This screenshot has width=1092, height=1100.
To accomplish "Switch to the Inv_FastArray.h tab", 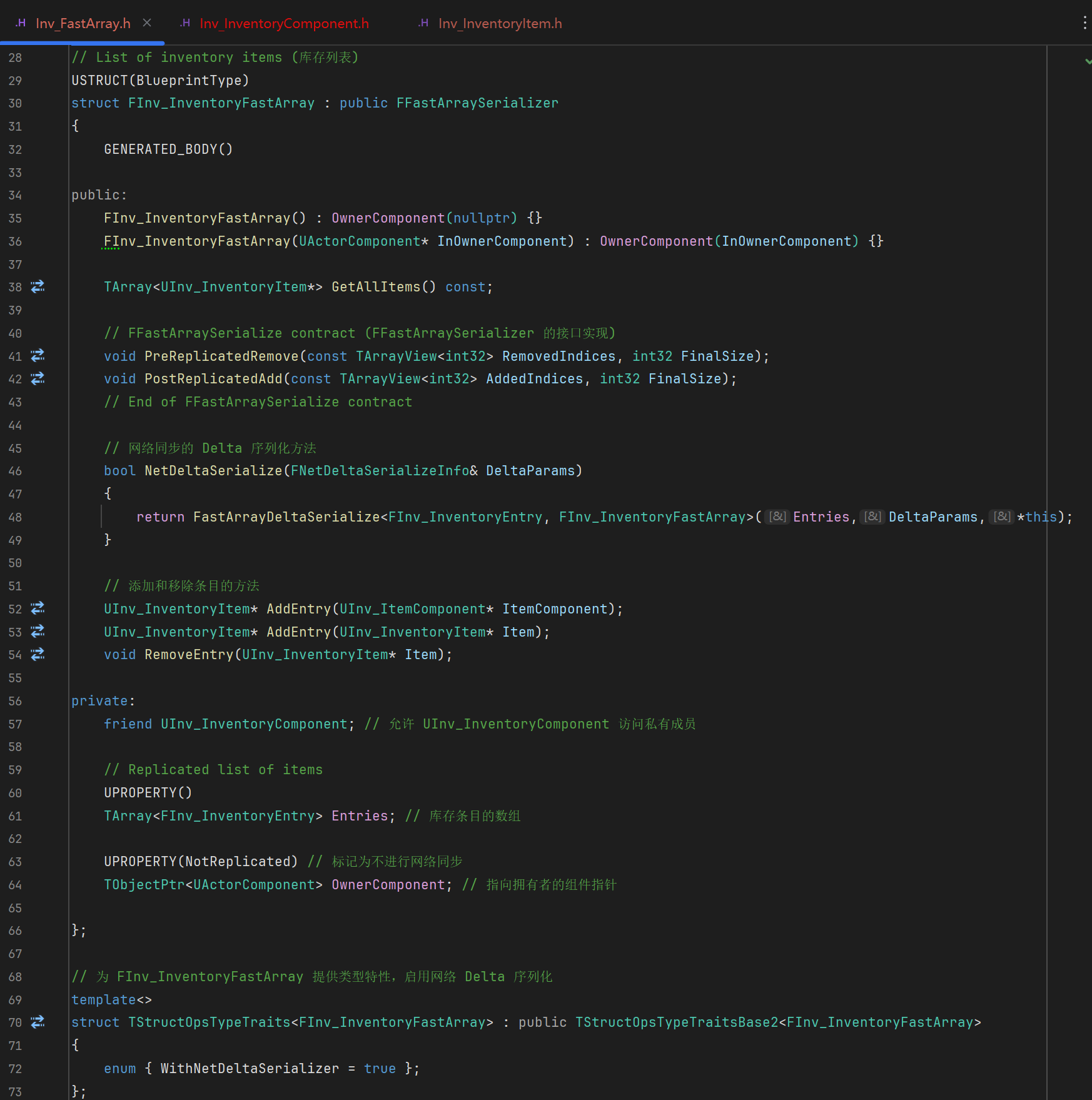I will [x=83, y=23].
